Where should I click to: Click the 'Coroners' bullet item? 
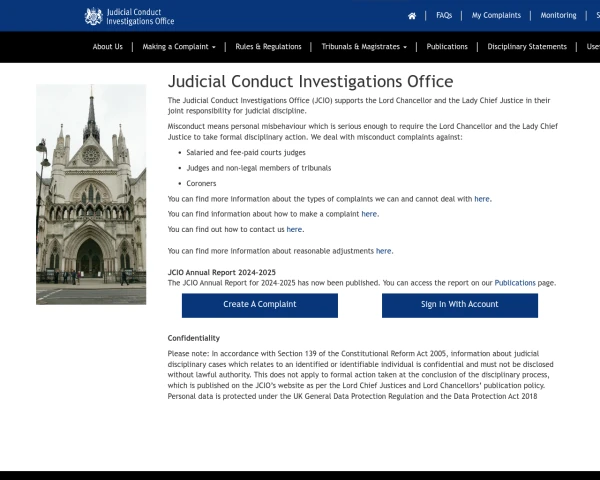pyautogui.click(x=201, y=183)
